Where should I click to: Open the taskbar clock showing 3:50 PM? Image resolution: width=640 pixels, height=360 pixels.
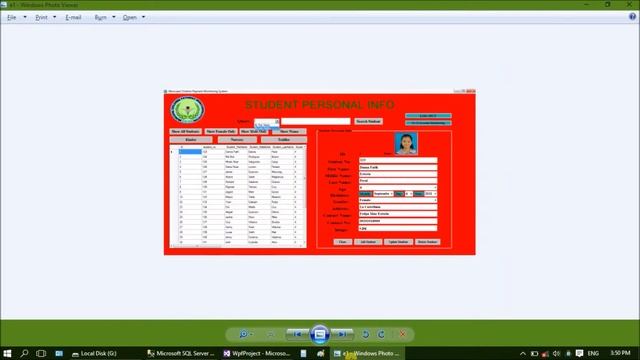[620, 353]
